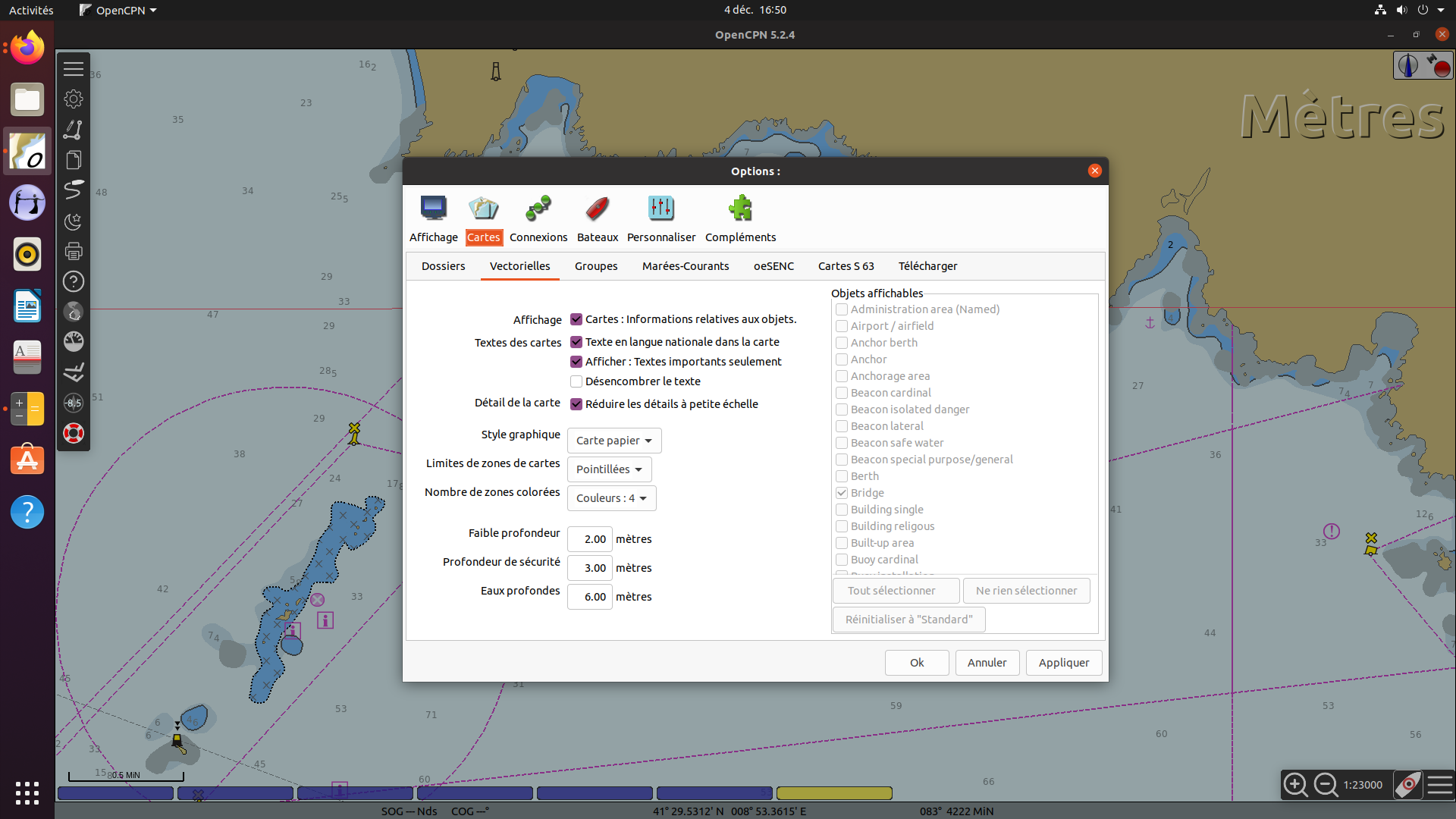Select the route creation tool
The width and height of the screenshot is (1456, 819).
[x=74, y=130]
